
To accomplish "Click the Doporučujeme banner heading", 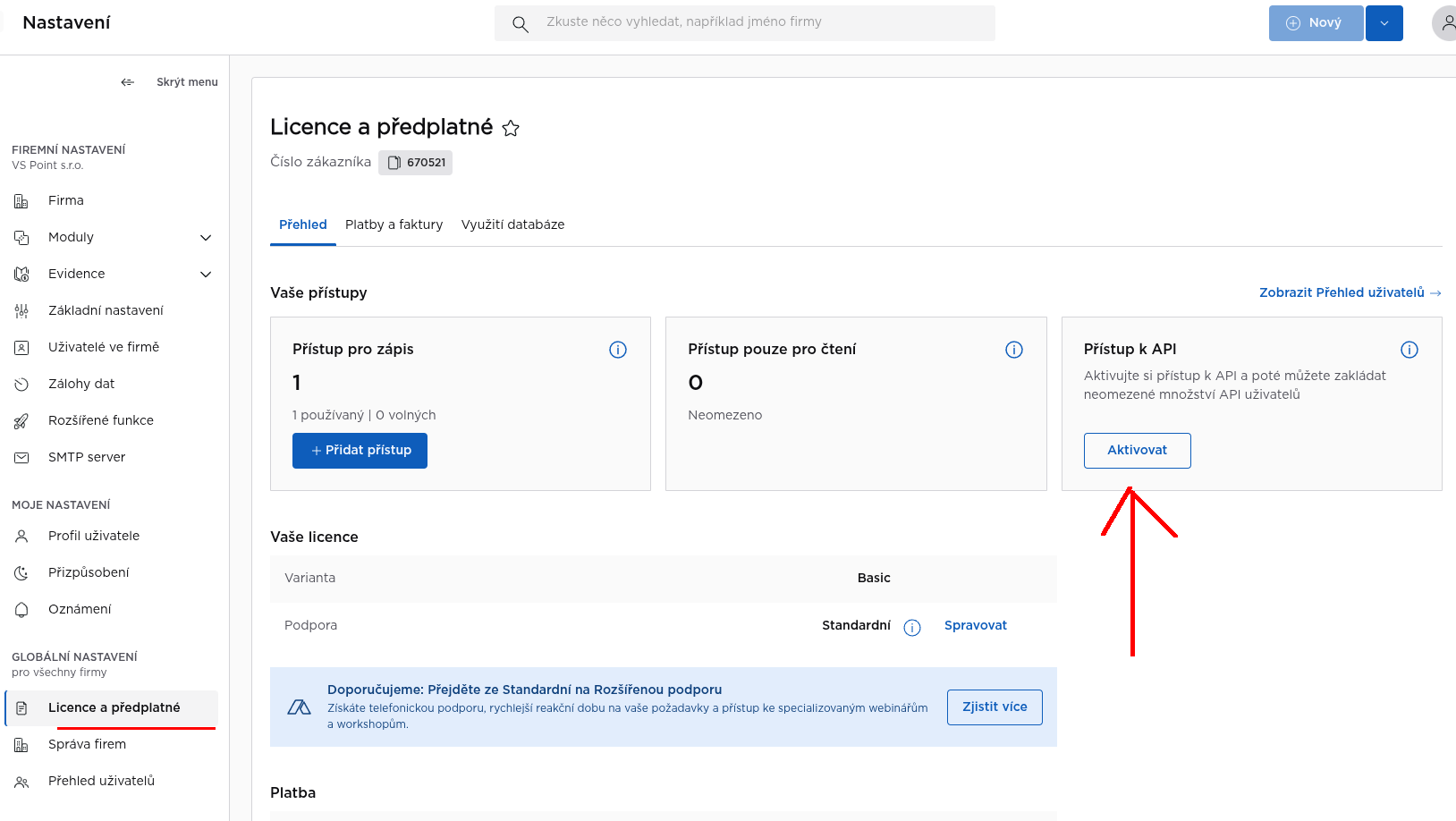I will tap(524, 690).
